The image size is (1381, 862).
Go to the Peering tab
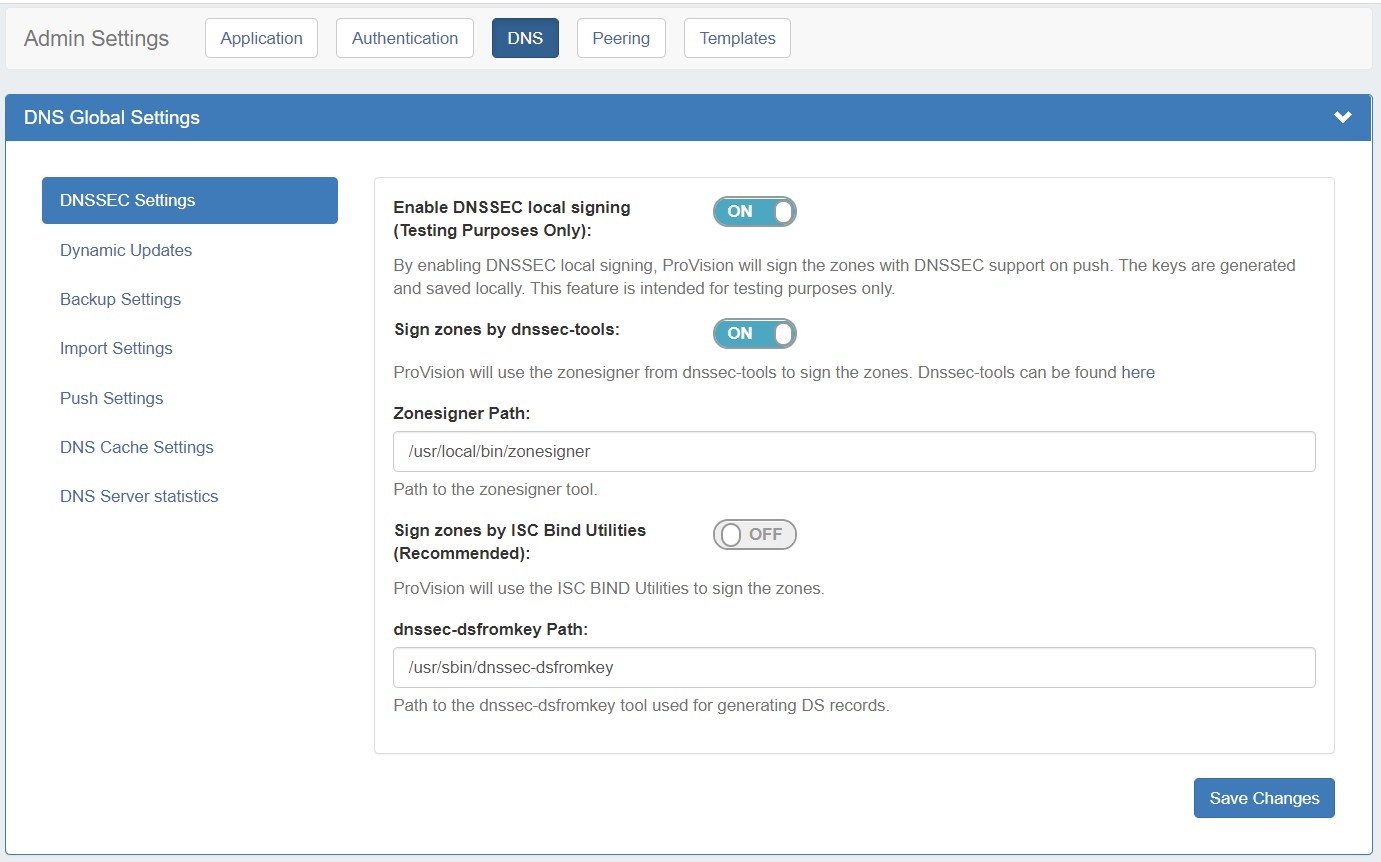point(621,39)
